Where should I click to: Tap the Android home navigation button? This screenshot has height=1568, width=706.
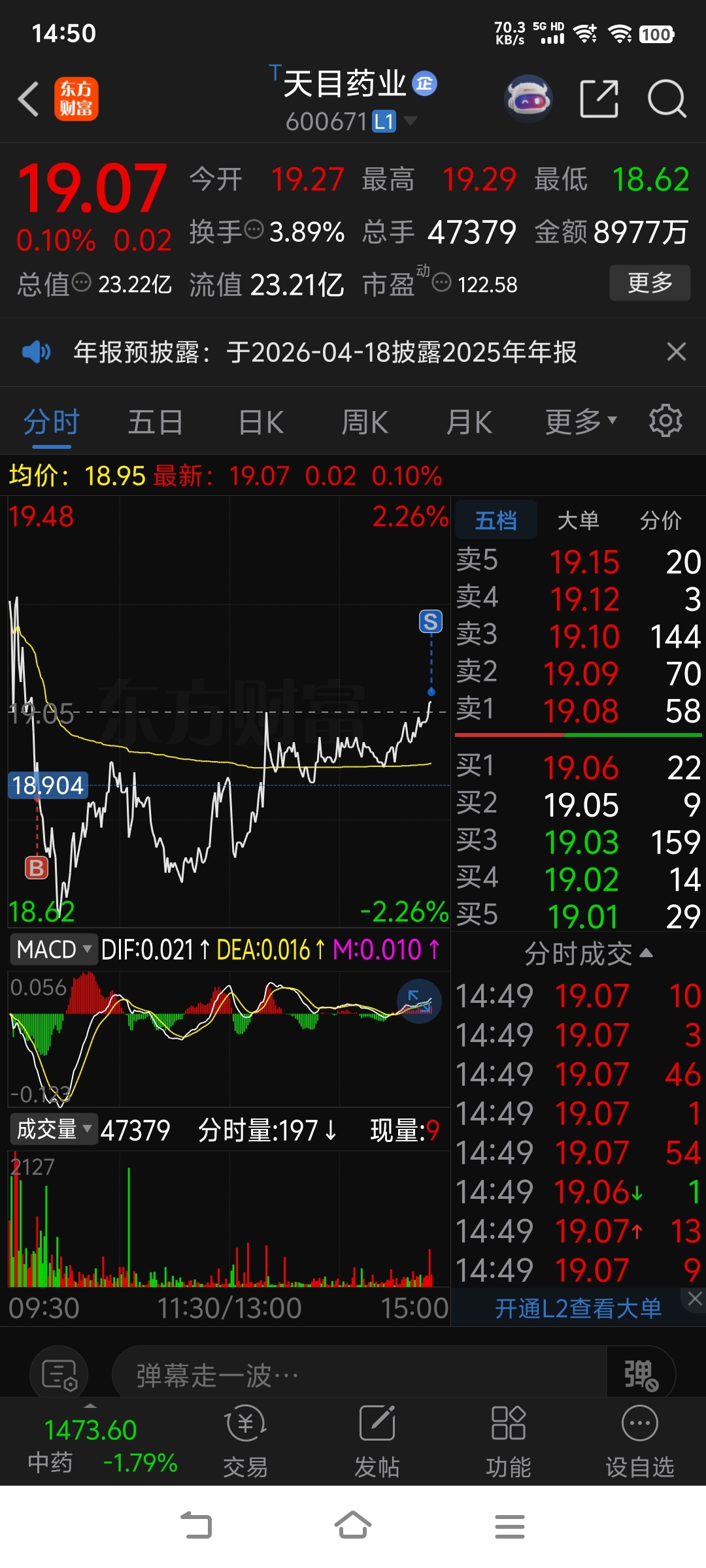[x=353, y=1526]
